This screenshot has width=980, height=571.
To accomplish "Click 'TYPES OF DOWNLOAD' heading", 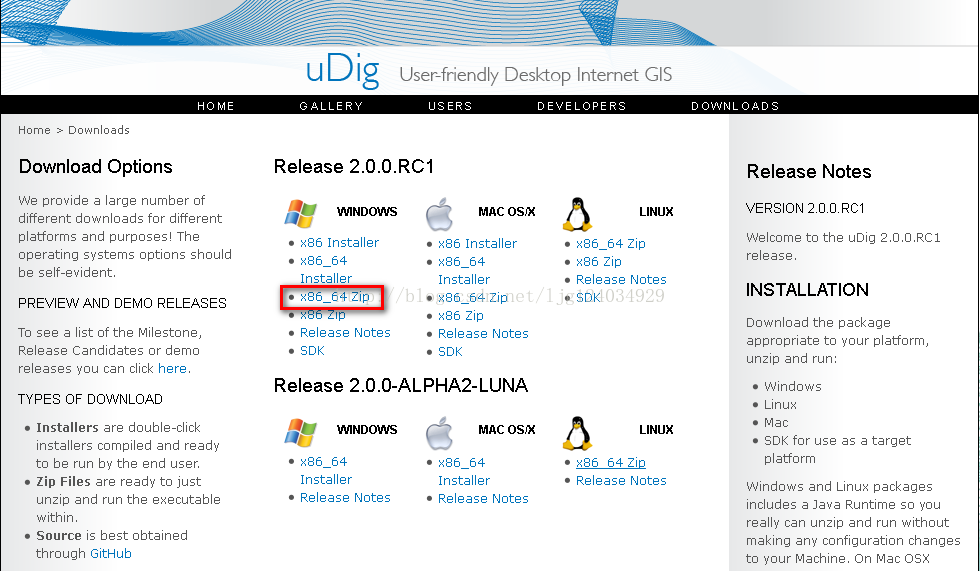I will coord(90,399).
